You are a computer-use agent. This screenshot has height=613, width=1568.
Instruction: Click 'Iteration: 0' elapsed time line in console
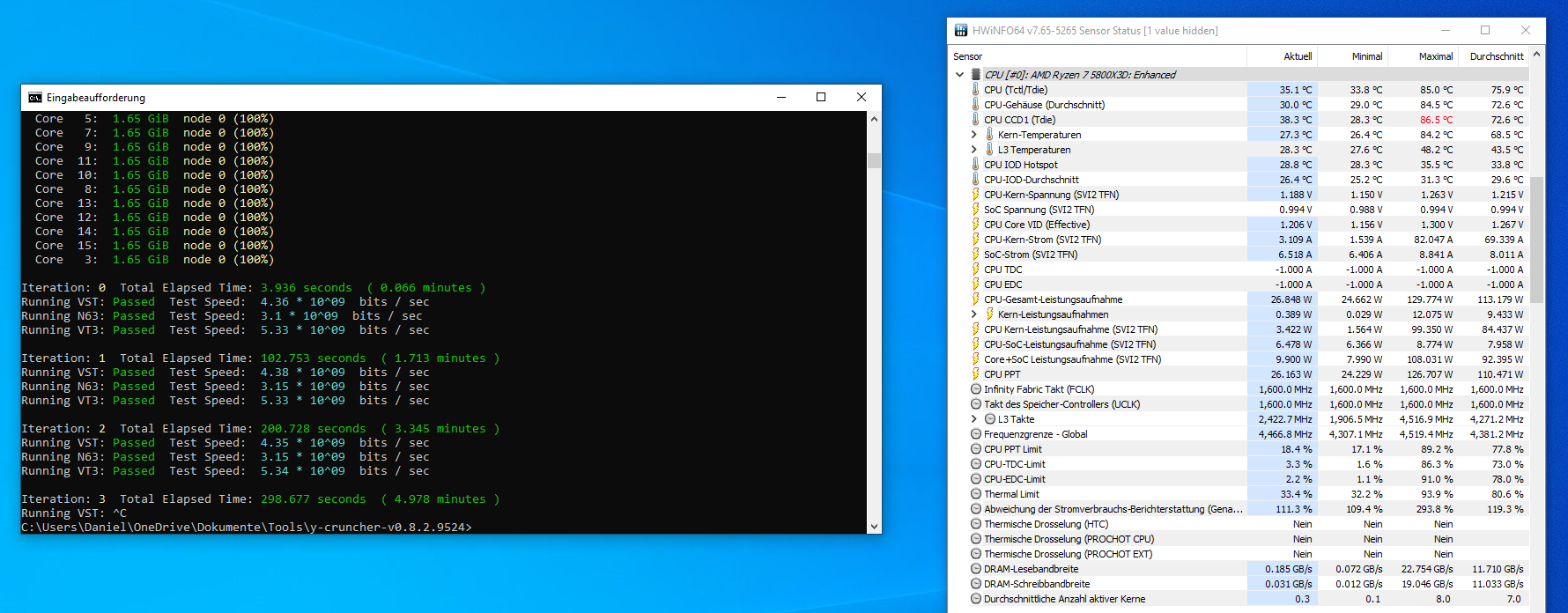[254, 288]
